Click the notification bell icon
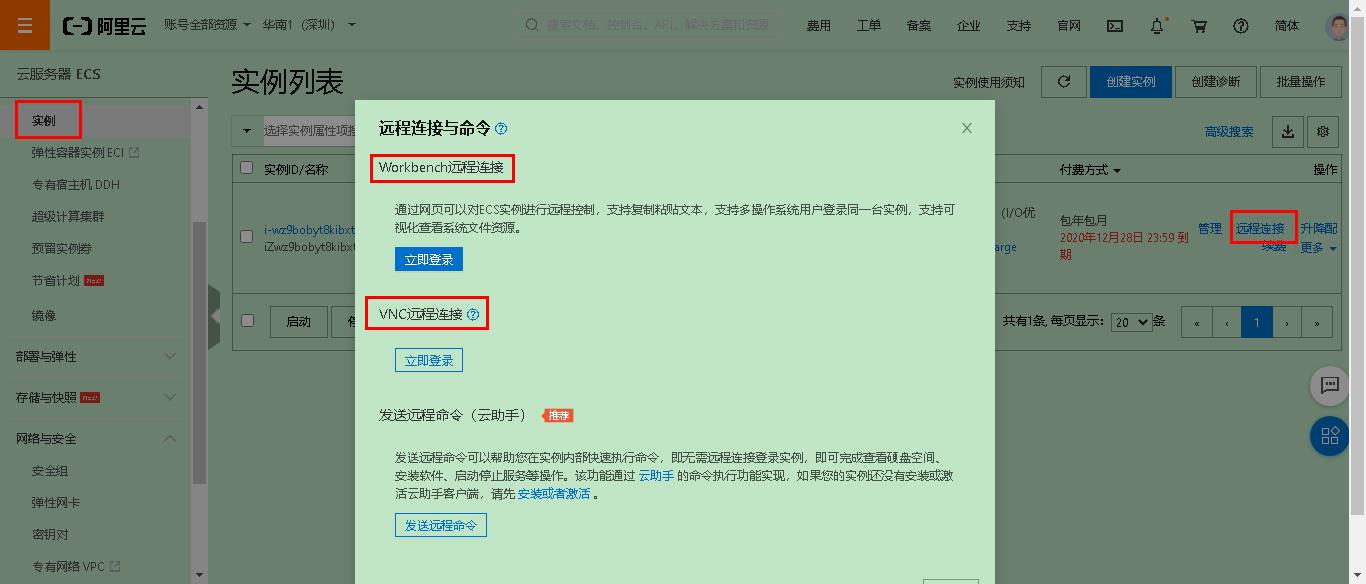 pos(1156,25)
